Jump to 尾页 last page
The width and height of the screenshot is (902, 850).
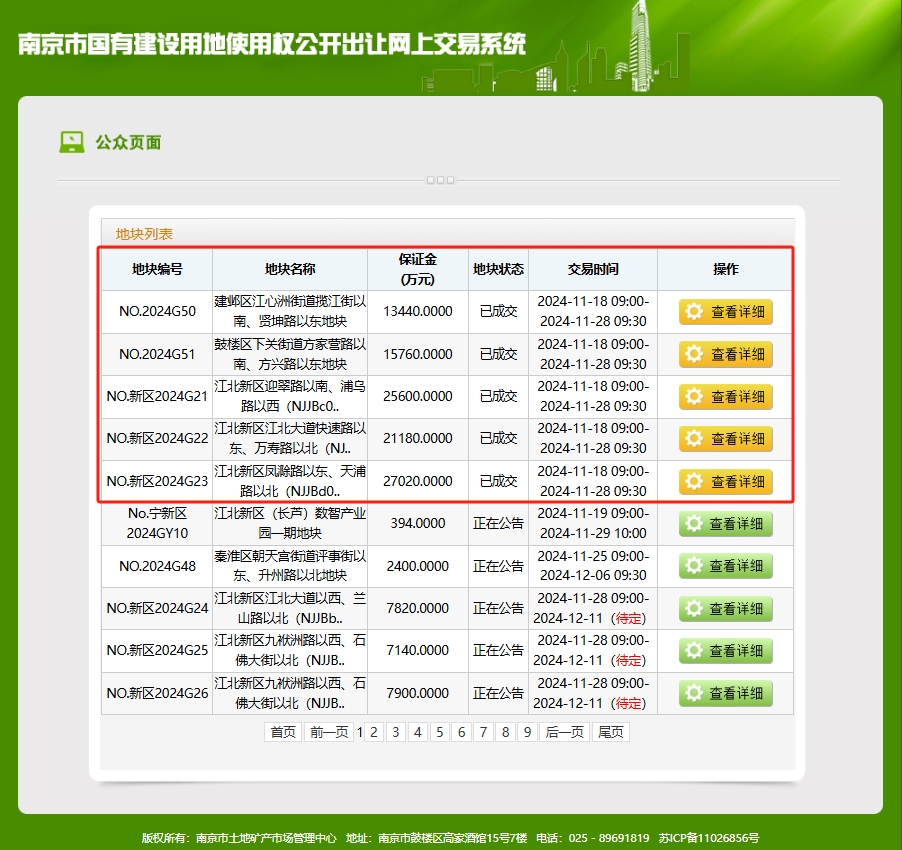(610, 732)
